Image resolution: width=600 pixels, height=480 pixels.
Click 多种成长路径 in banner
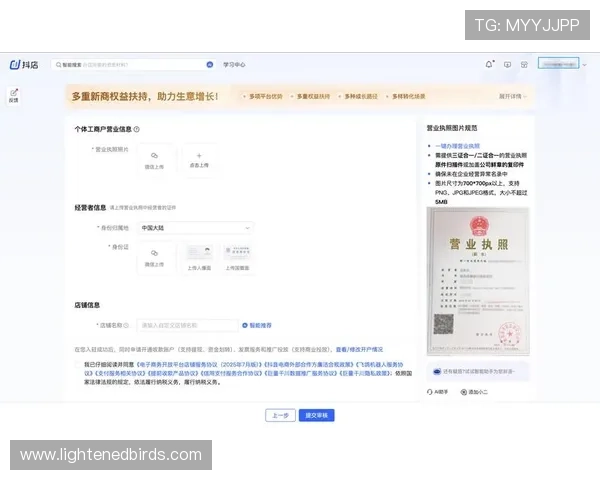click(361, 96)
